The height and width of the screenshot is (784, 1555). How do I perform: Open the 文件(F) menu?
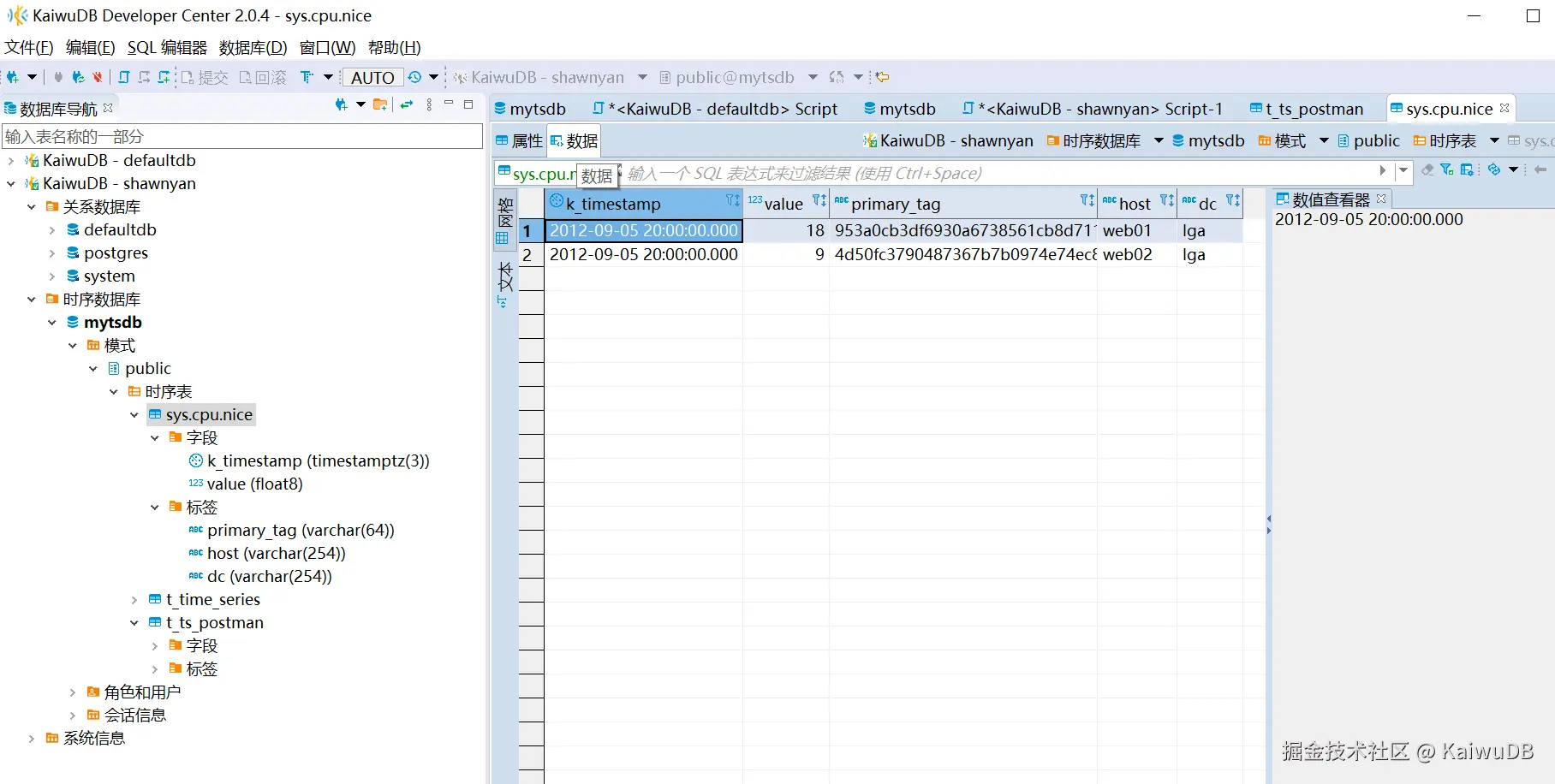click(29, 47)
